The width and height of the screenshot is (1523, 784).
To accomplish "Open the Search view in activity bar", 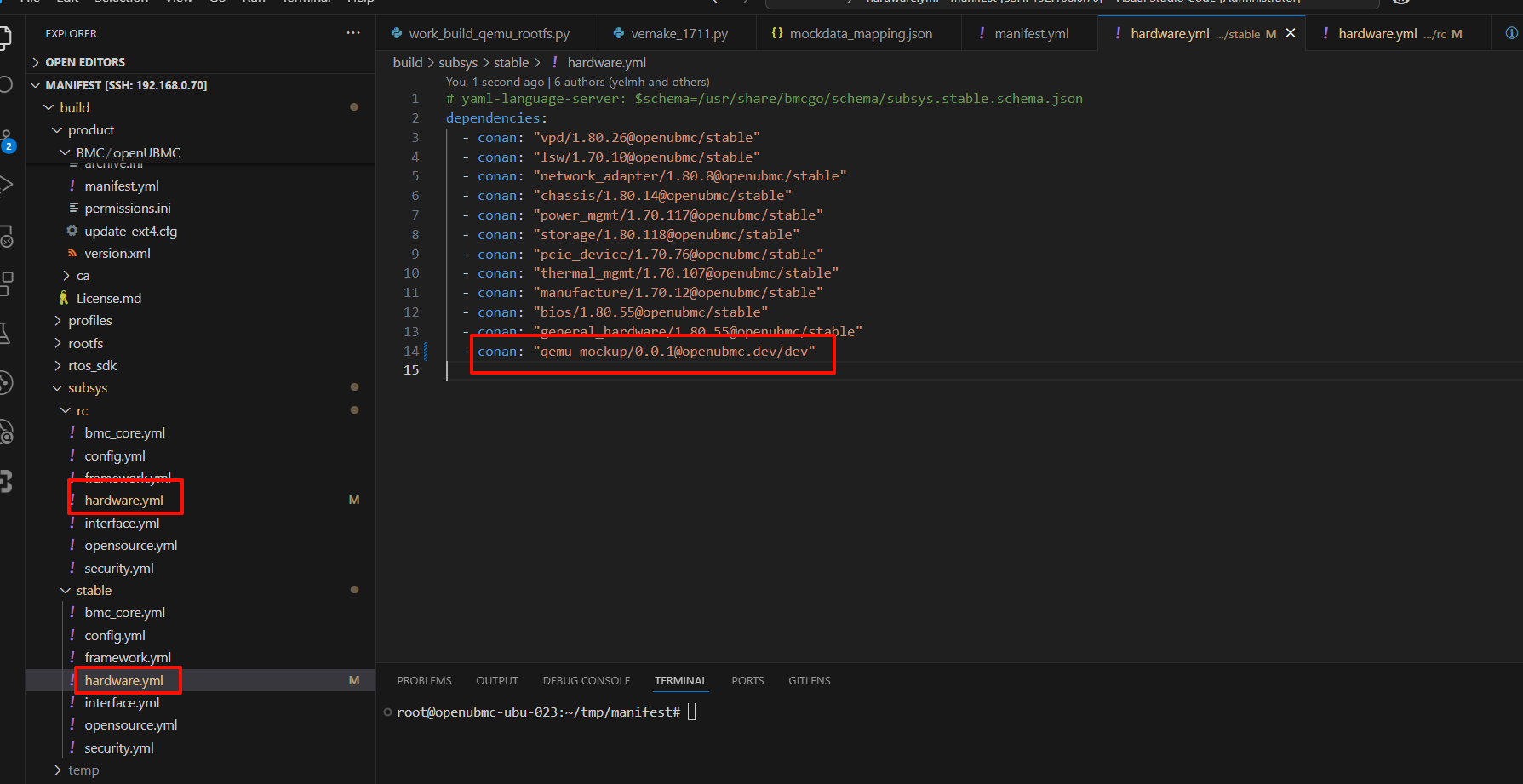I will [5, 84].
